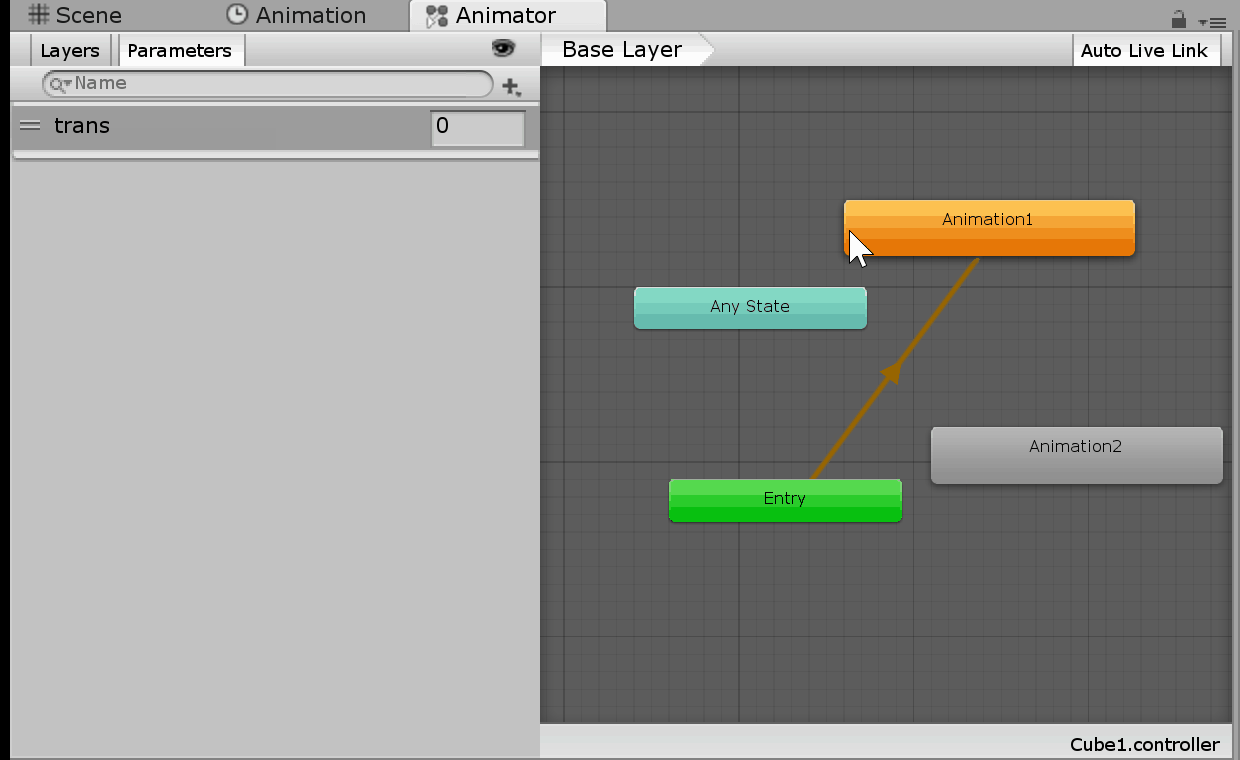Select the Any State node

(750, 307)
